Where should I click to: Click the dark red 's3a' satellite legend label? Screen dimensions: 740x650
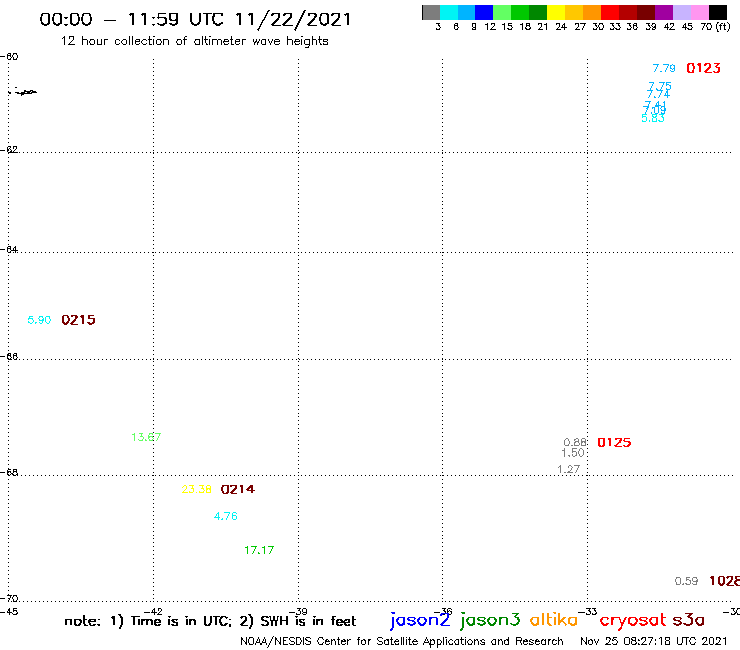pos(689,620)
